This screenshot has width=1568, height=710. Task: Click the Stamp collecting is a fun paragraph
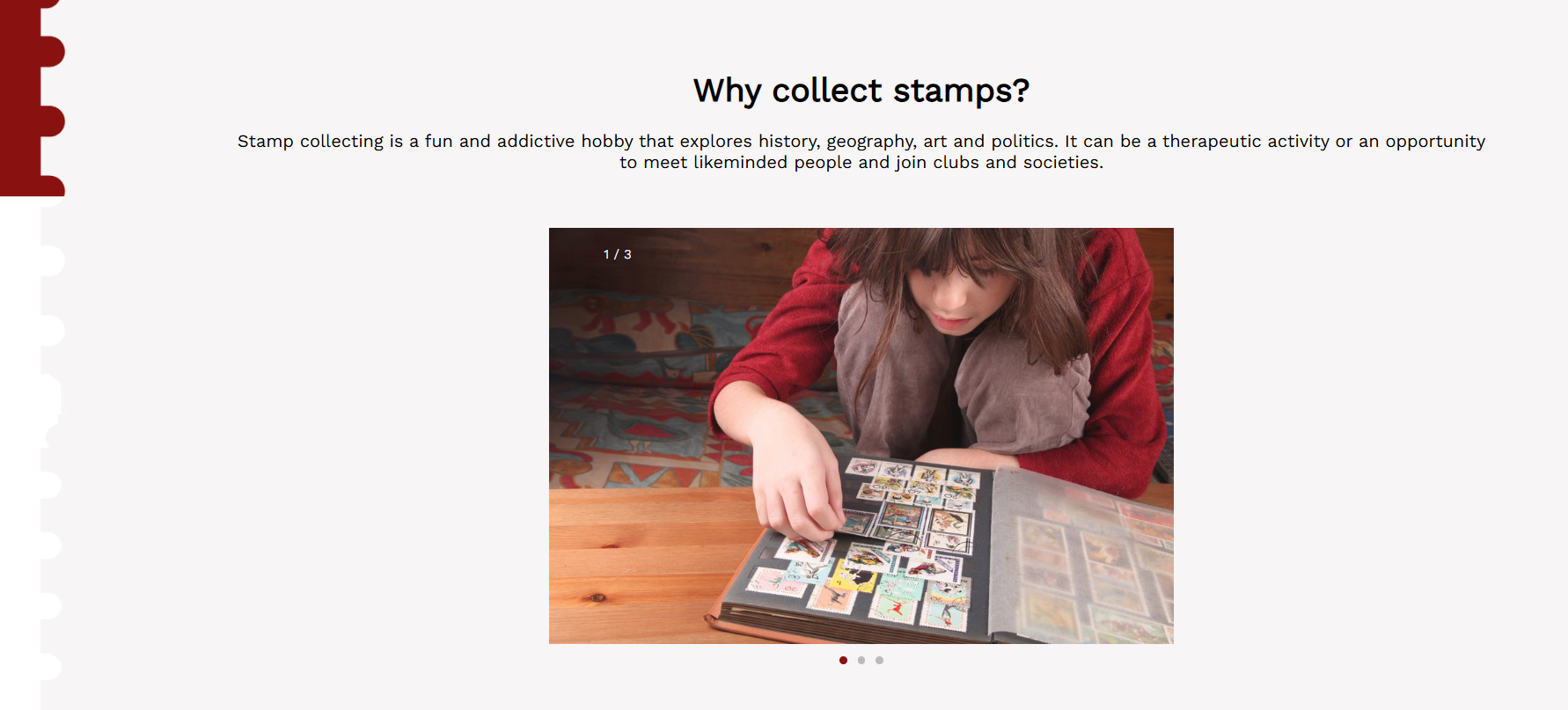click(861, 151)
